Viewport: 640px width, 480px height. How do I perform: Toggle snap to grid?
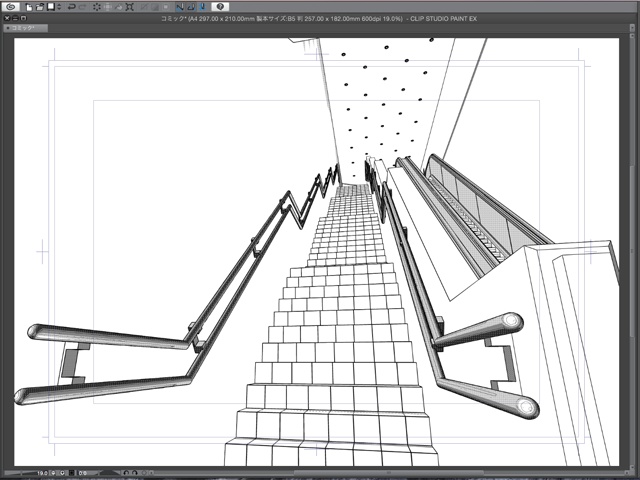(x=203, y=7)
